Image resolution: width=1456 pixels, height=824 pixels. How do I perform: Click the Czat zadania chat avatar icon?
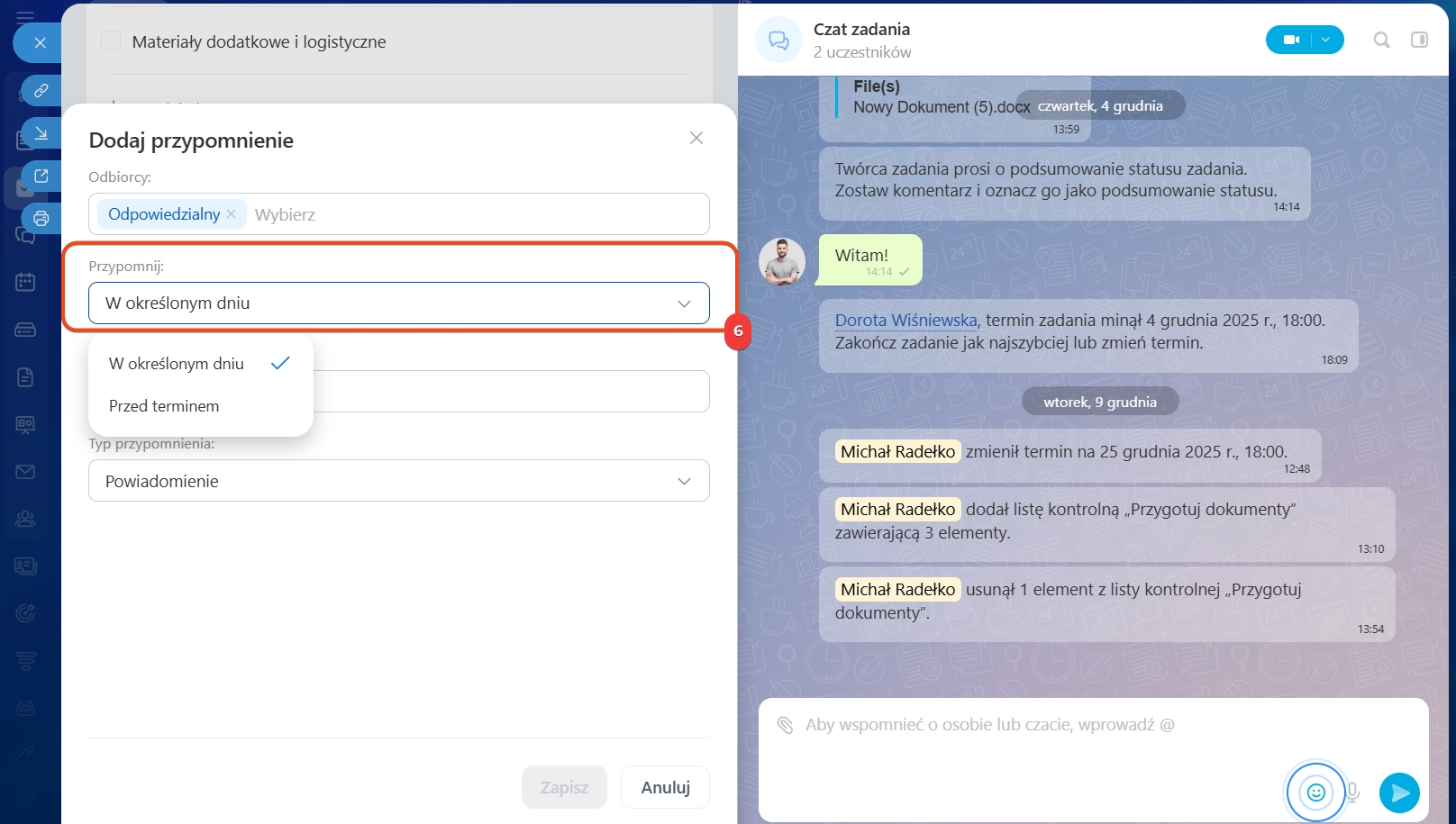pos(778,40)
